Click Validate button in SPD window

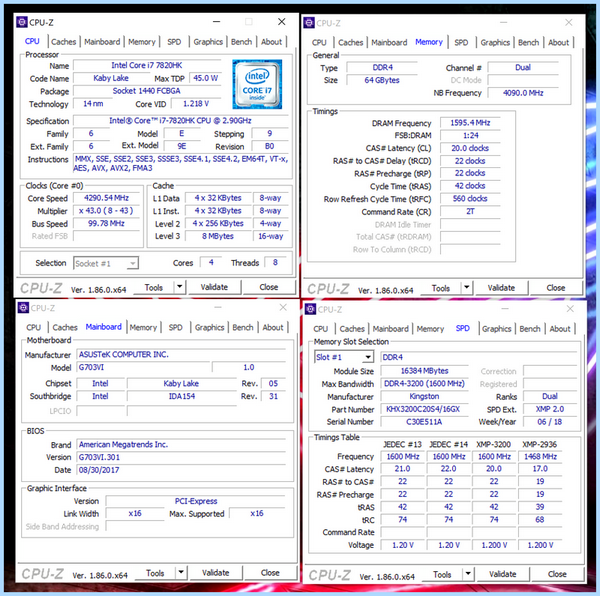[x=503, y=574]
